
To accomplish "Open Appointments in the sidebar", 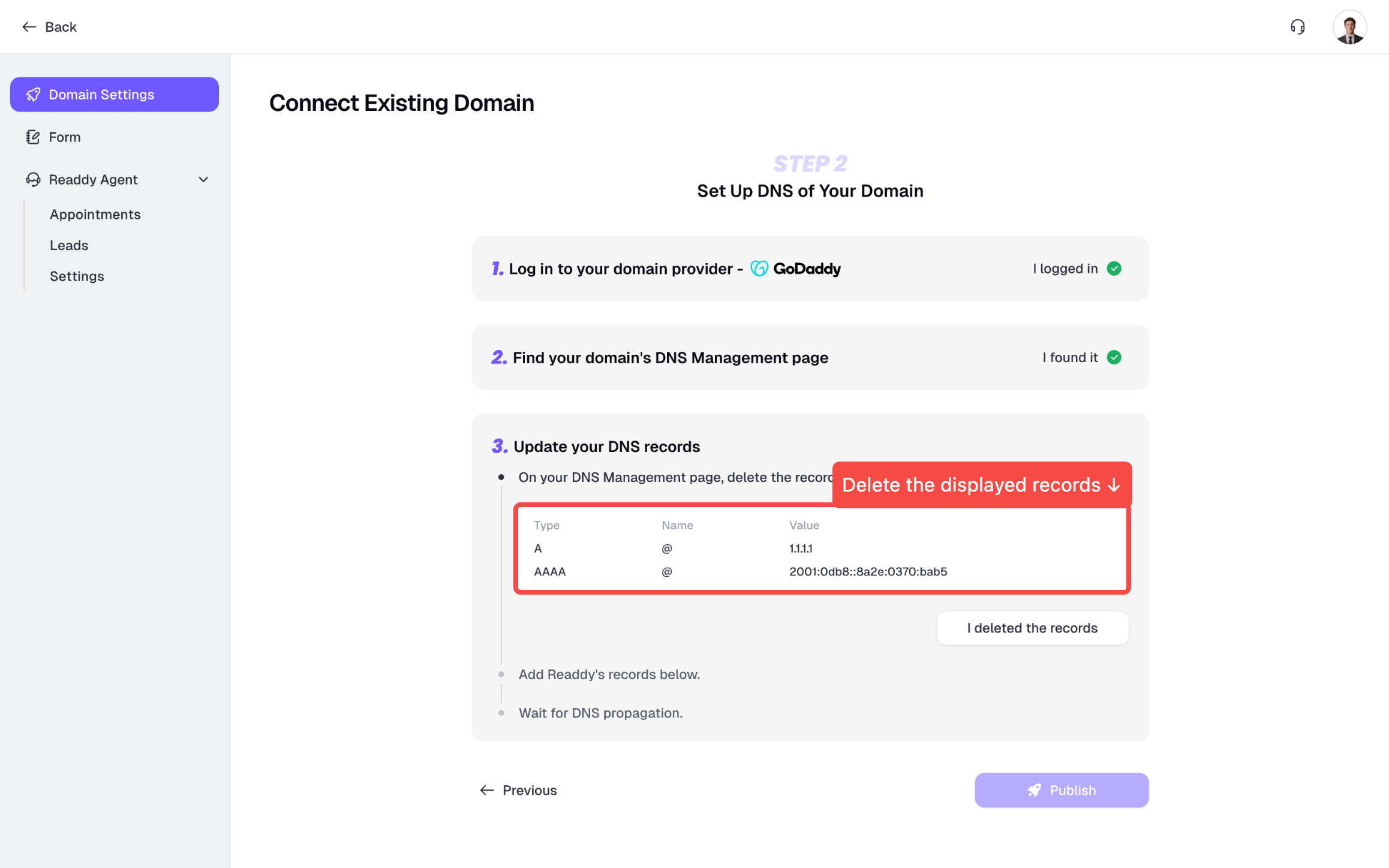I will (x=95, y=215).
